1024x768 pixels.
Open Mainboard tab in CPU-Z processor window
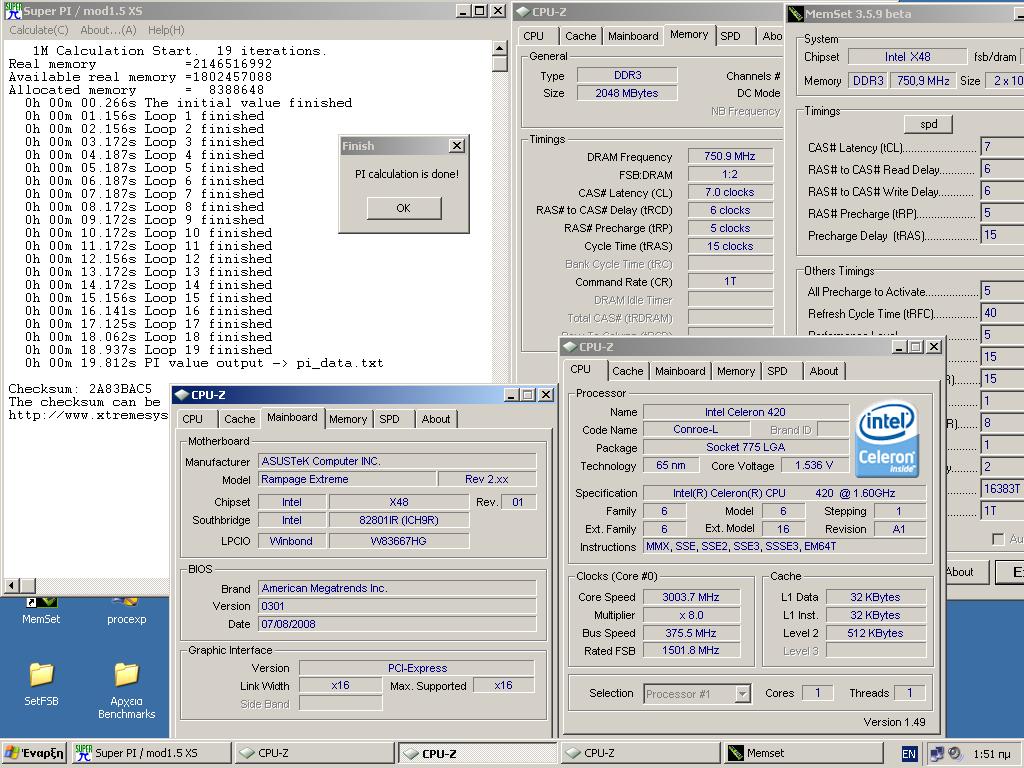point(680,371)
